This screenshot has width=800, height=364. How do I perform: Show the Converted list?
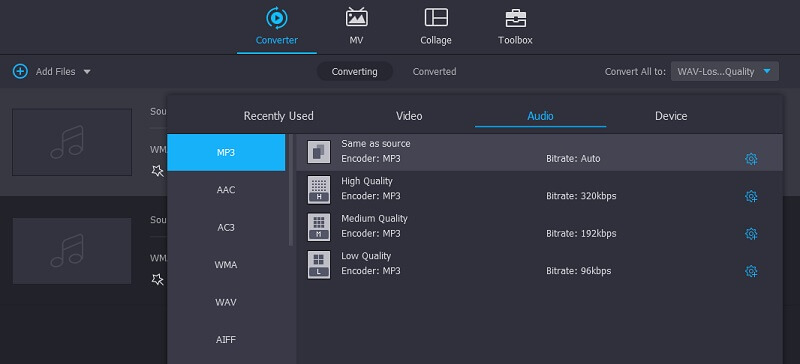coord(434,71)
